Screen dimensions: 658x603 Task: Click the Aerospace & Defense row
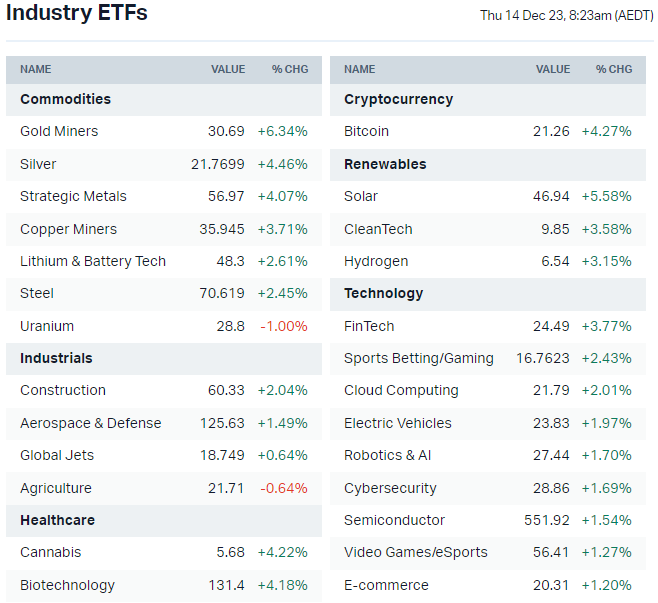(90, 423)
